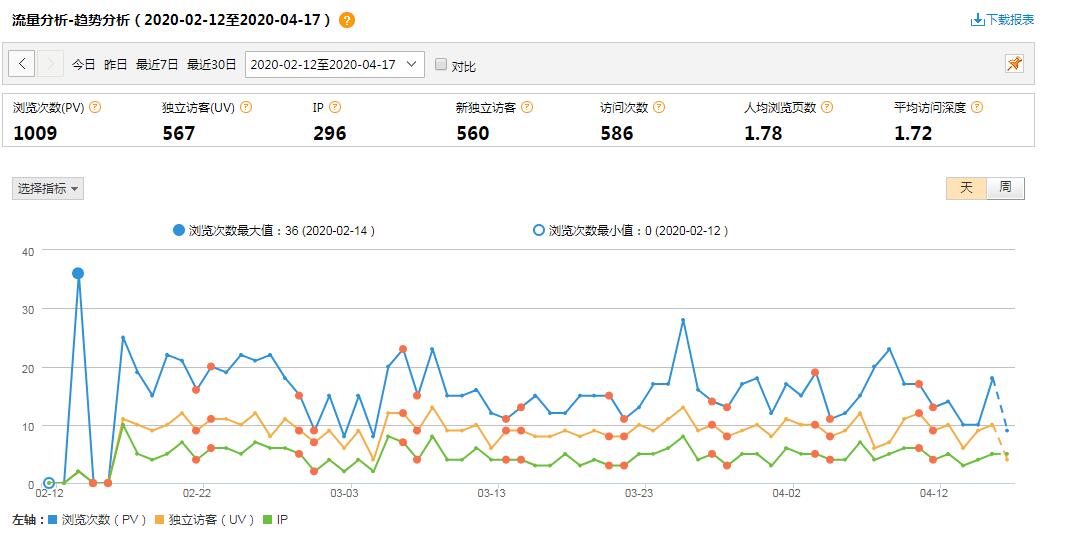This screenshot has height=536, width=1068.
Task: Click help icon next to 平均访问深度
Action: pyautogui.click(x=977, y=107)
